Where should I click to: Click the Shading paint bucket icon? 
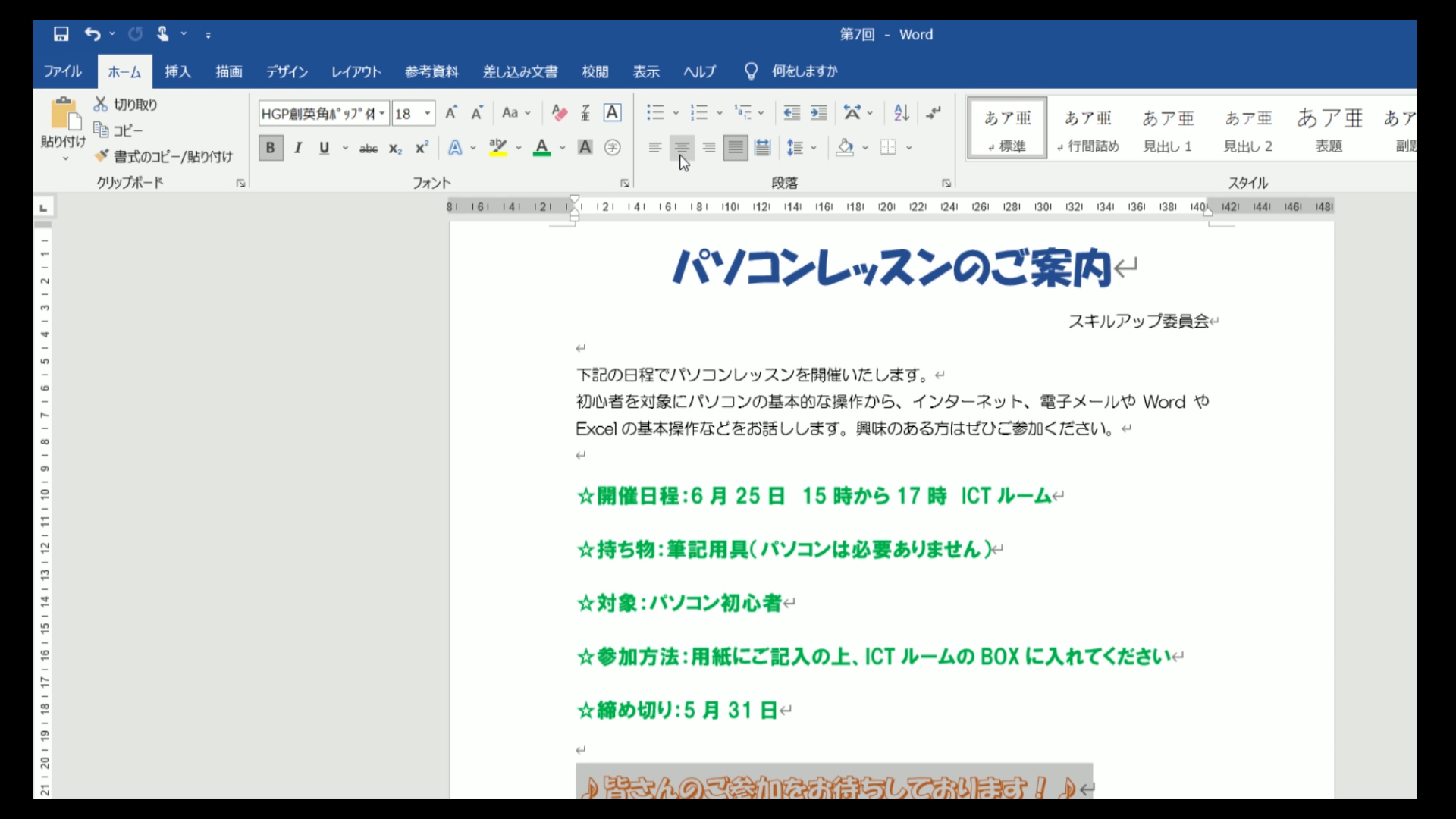point(845,148)
